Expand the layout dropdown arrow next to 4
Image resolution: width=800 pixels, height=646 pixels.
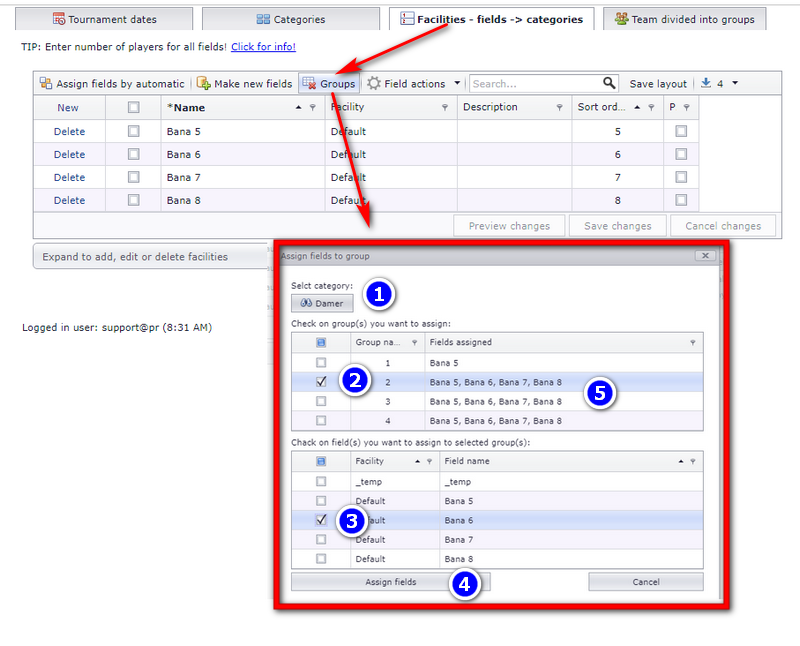735,83
